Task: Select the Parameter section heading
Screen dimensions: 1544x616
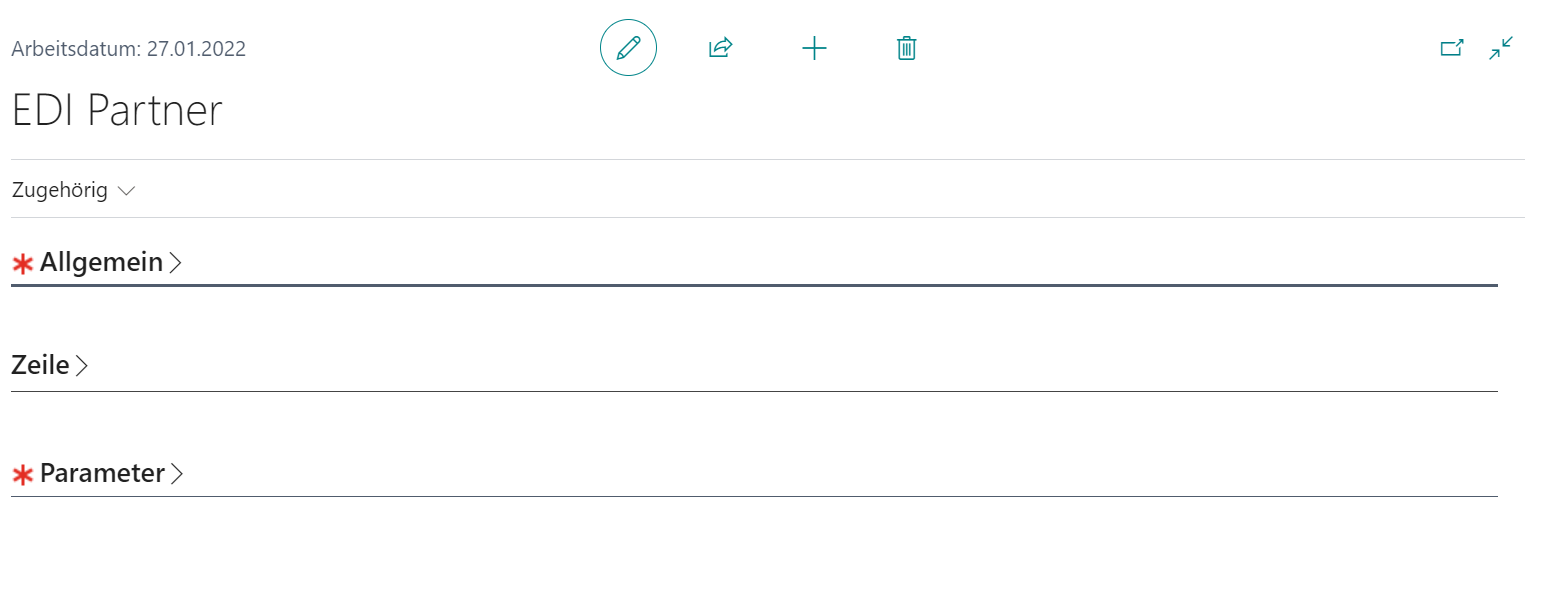Action: point(102,474)
